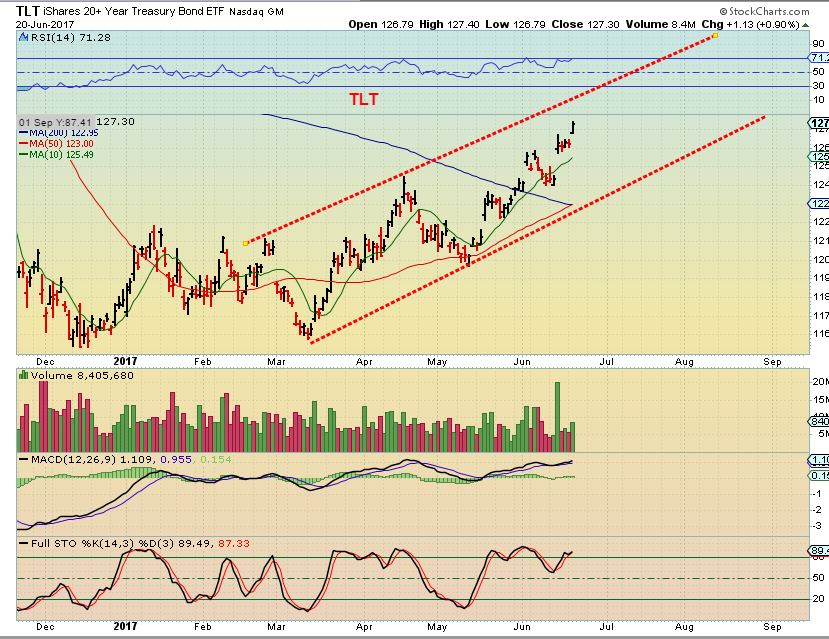Click the MA(200) 122.95 legend entry
This screenshot has width=829, height=639.
coord(59,133)
